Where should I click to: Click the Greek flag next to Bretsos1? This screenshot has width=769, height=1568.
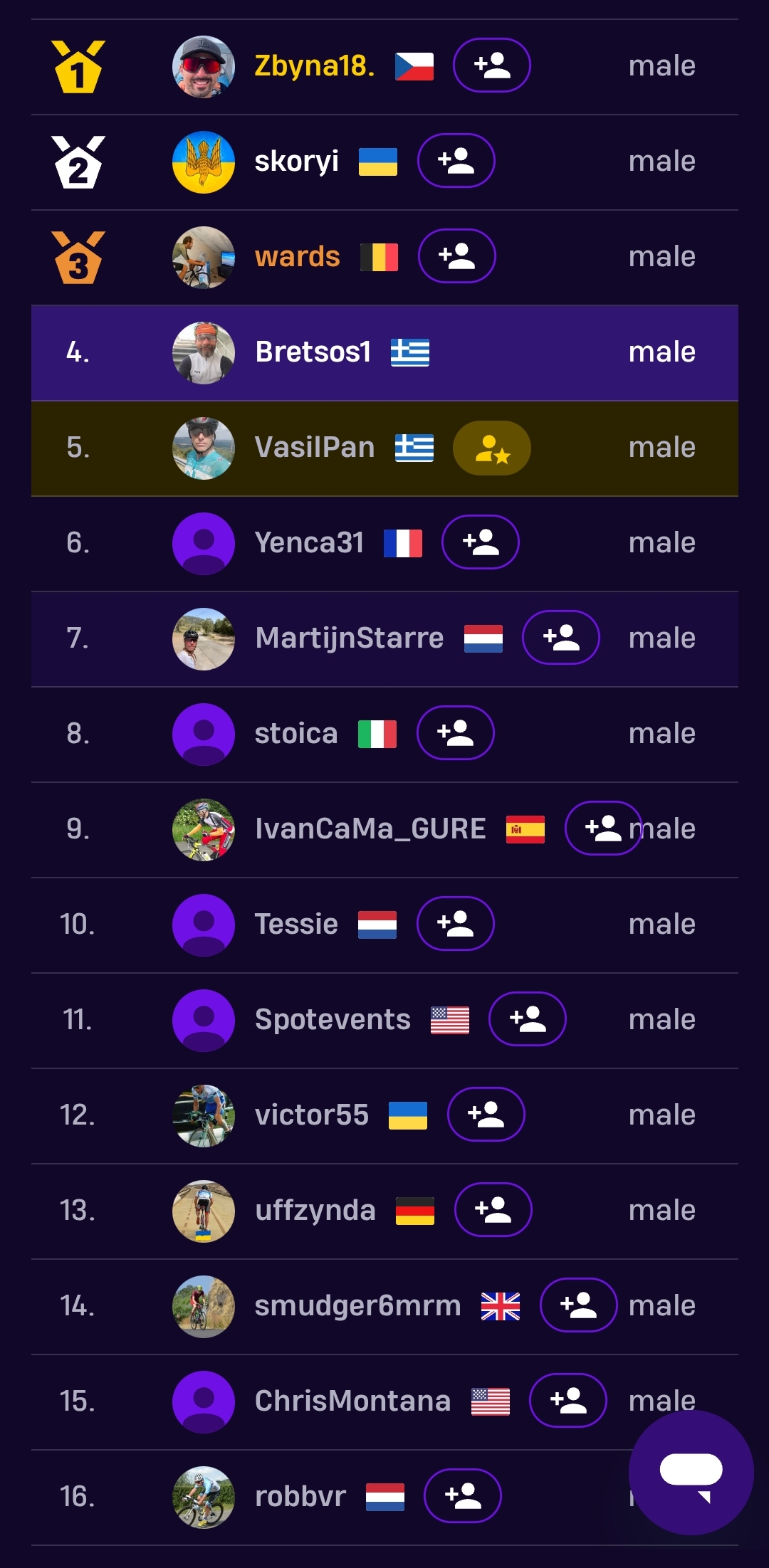click(410, 352)
